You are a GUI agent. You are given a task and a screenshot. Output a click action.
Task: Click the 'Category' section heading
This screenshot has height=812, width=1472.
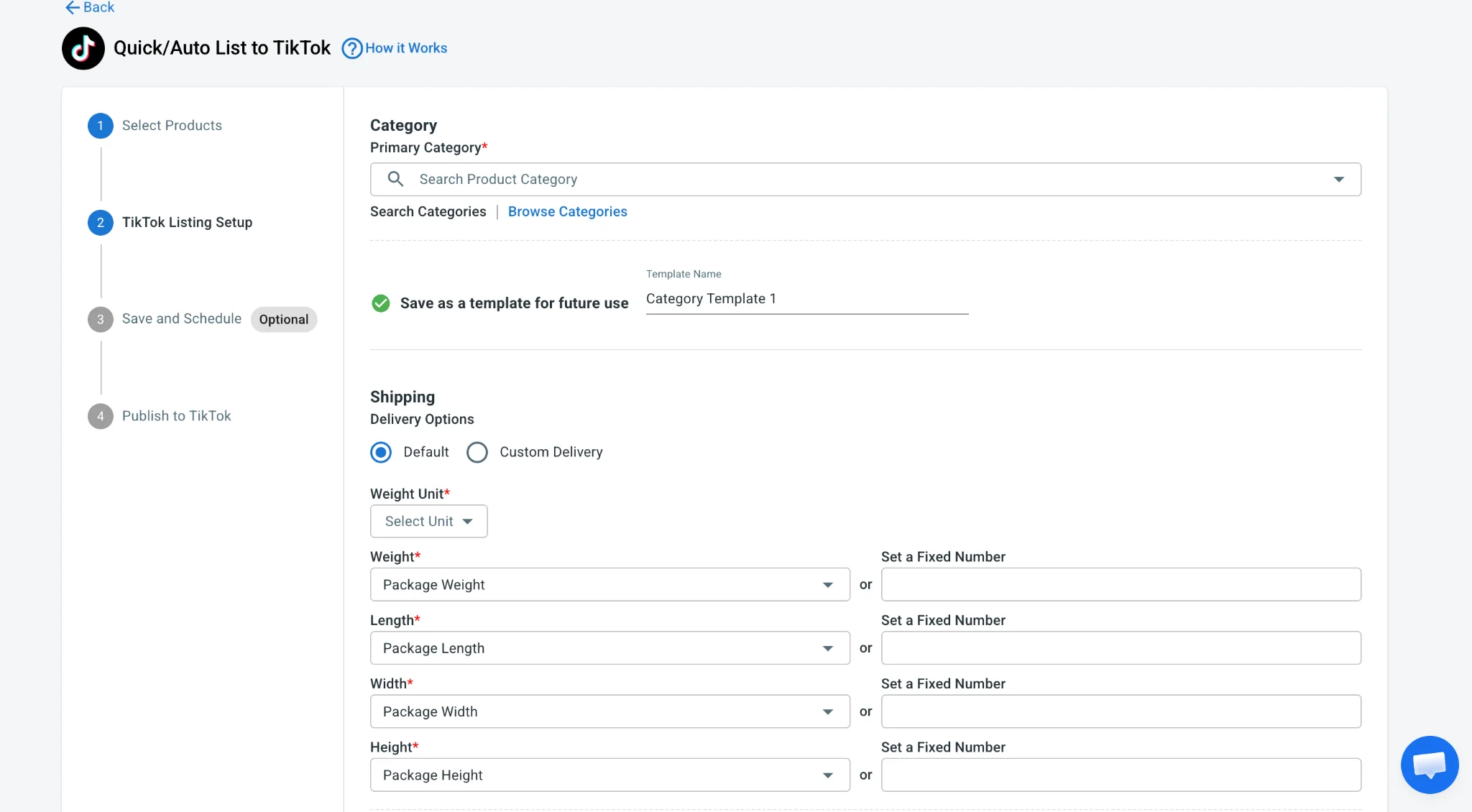click(403, 125)
